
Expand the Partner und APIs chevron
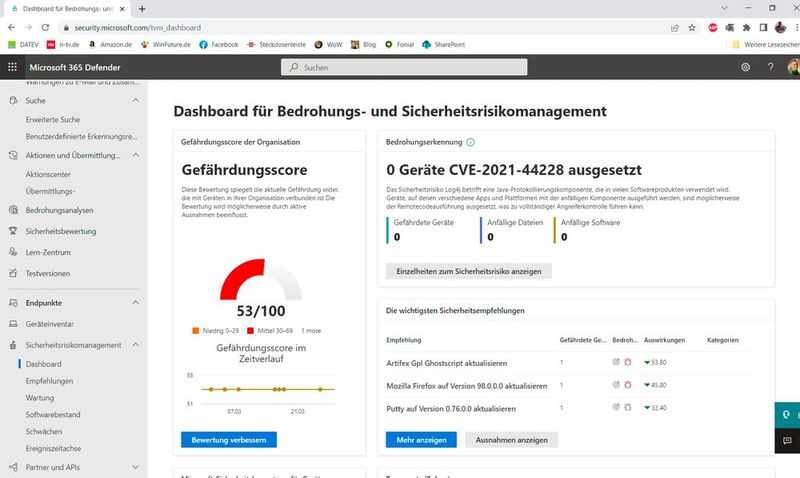pos(135,467)
